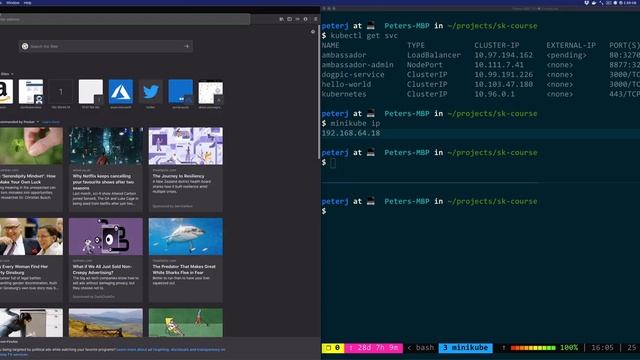
Task: Toggle the Firefox sidebars toolbar icon
Action: 289,19
